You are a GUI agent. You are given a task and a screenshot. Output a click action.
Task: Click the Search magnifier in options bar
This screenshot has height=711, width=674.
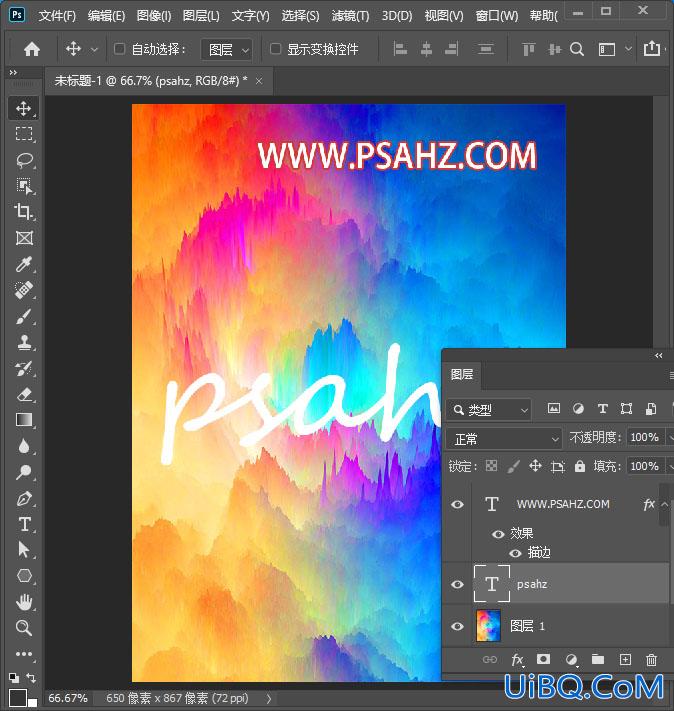tap(577, 49)
